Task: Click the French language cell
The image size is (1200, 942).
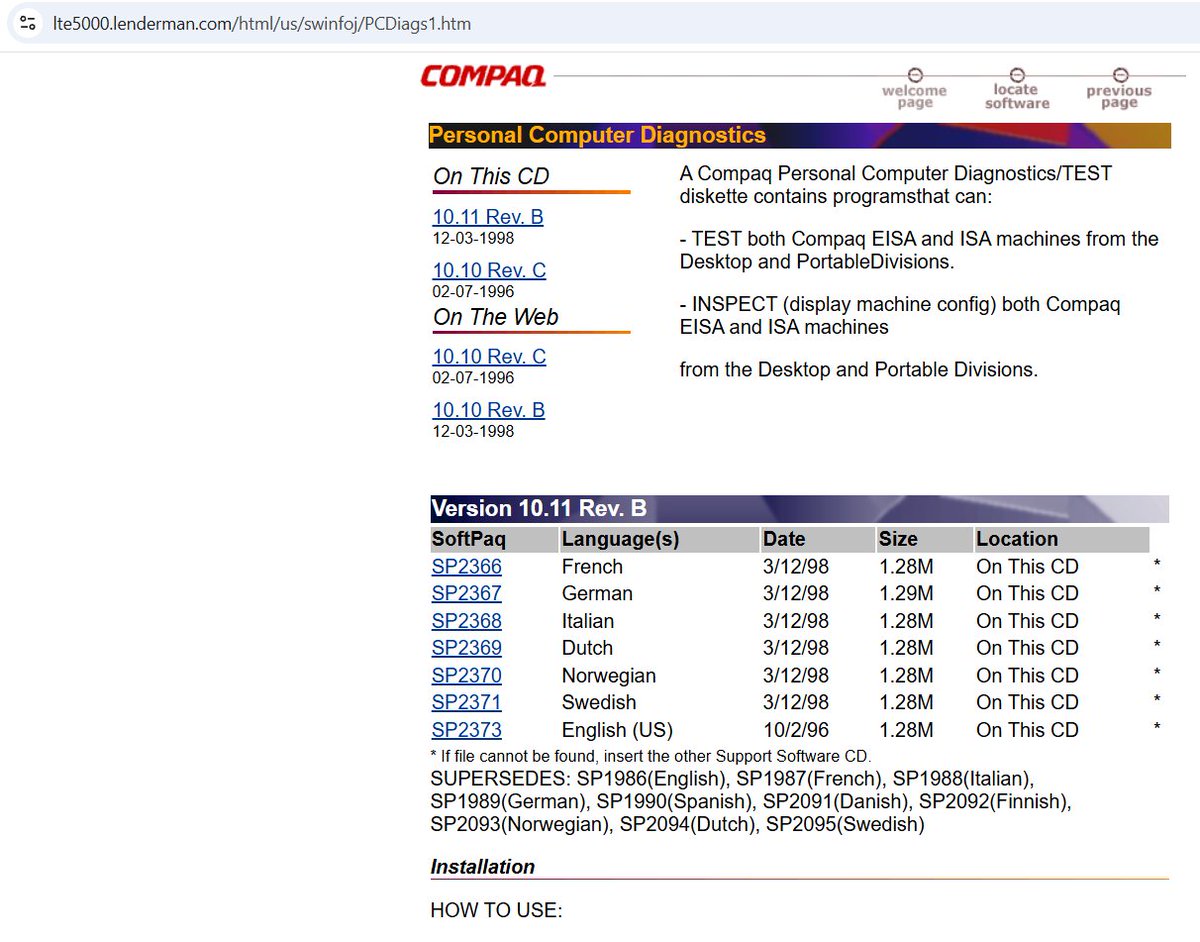Action: [592, 566]
